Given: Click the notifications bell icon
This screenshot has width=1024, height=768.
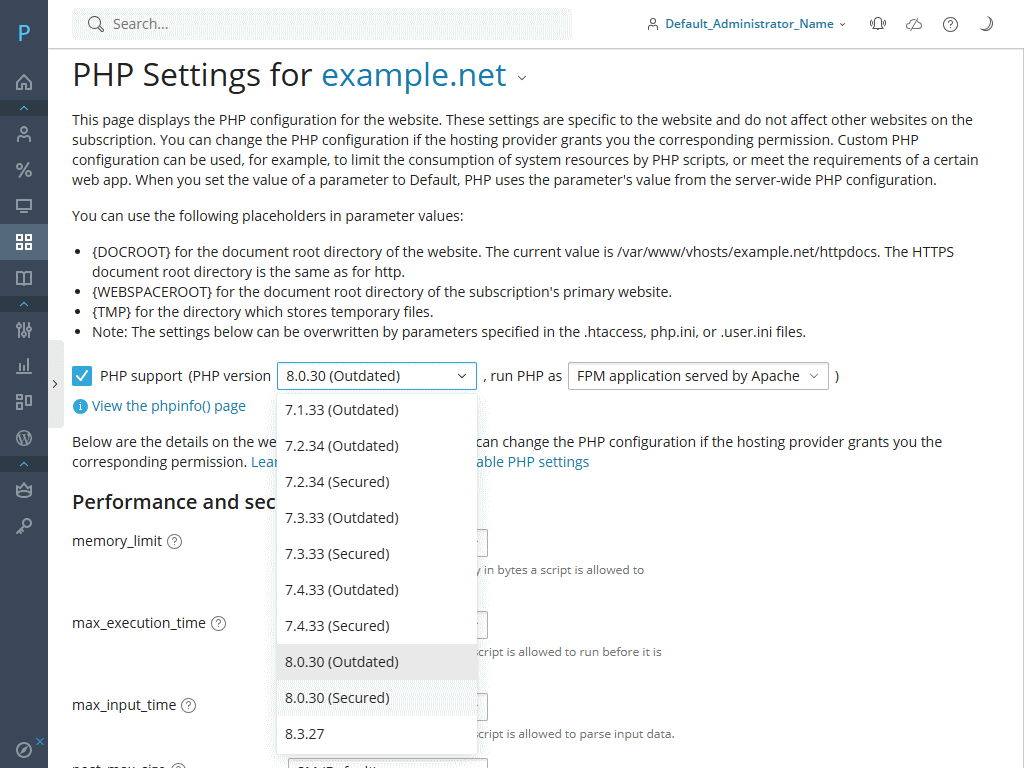Looking at the screenshot, I should pos(877,23).
